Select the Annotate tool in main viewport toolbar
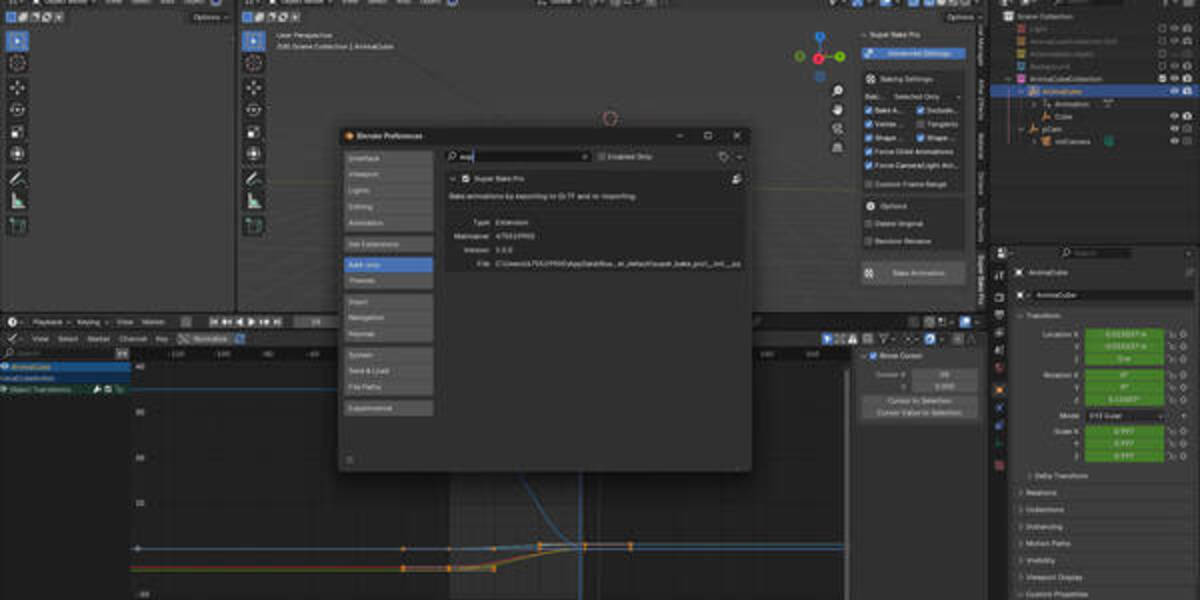This screenshot has width=1200, height=600. tap(254, 179)
